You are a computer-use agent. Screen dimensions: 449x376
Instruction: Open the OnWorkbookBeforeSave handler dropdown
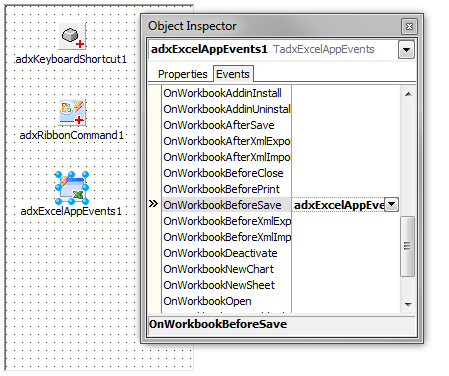click(391, 204)
